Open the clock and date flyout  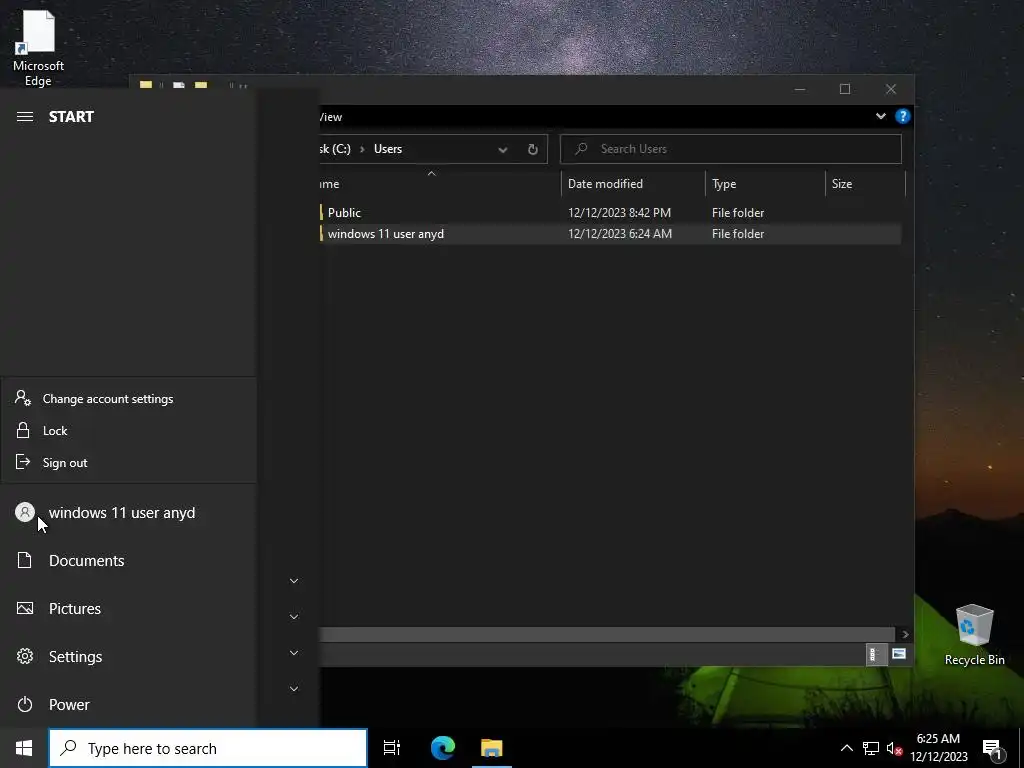[x=938, y=748]
